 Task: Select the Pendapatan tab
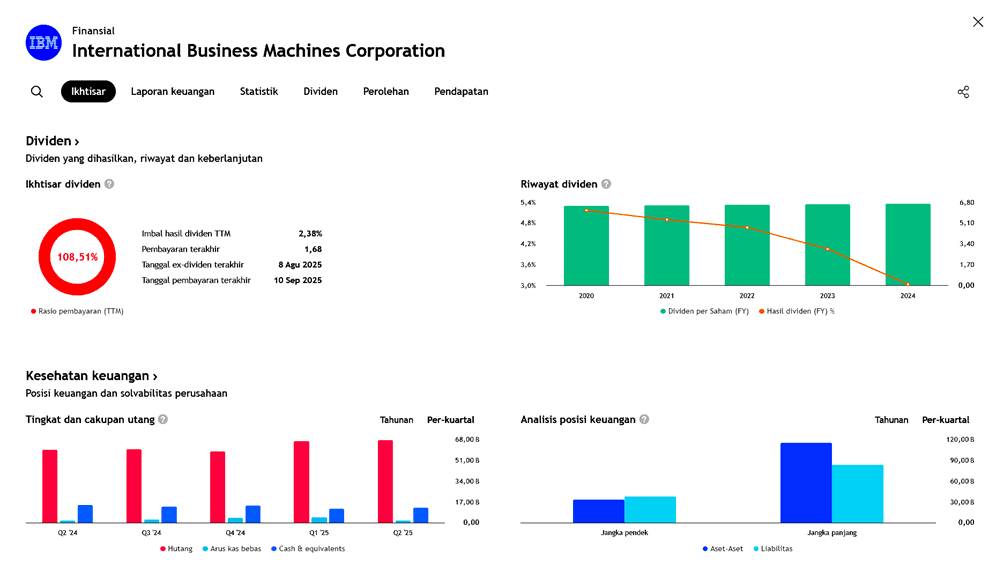click(461, 92)
